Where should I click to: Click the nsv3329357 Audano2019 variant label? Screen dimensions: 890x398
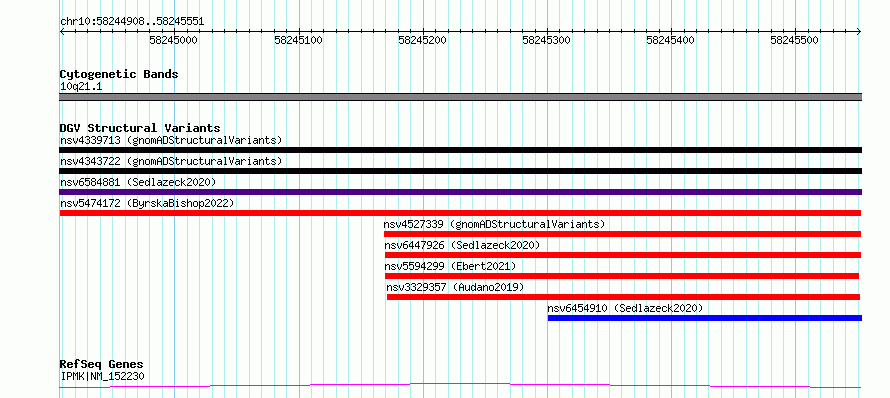pyautogui.click(x=455, y=287)
